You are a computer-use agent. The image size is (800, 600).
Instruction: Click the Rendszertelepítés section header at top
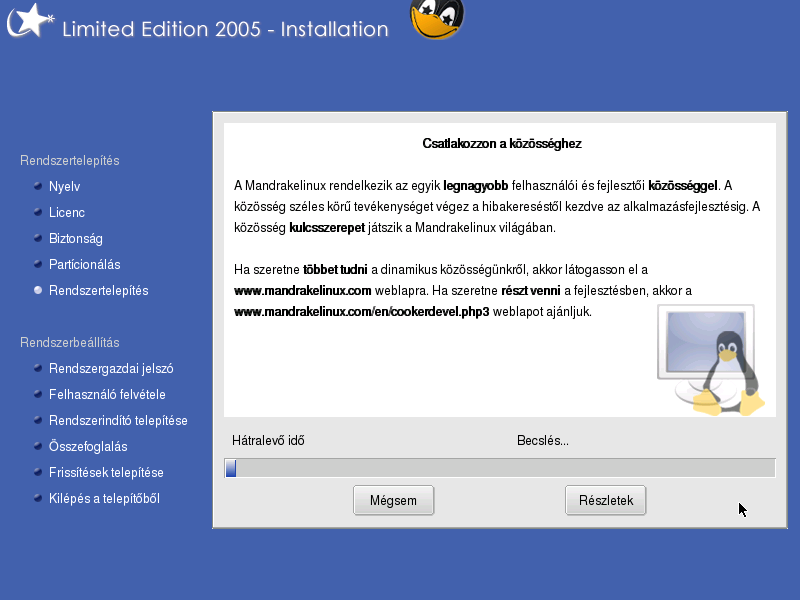(70, 160)
